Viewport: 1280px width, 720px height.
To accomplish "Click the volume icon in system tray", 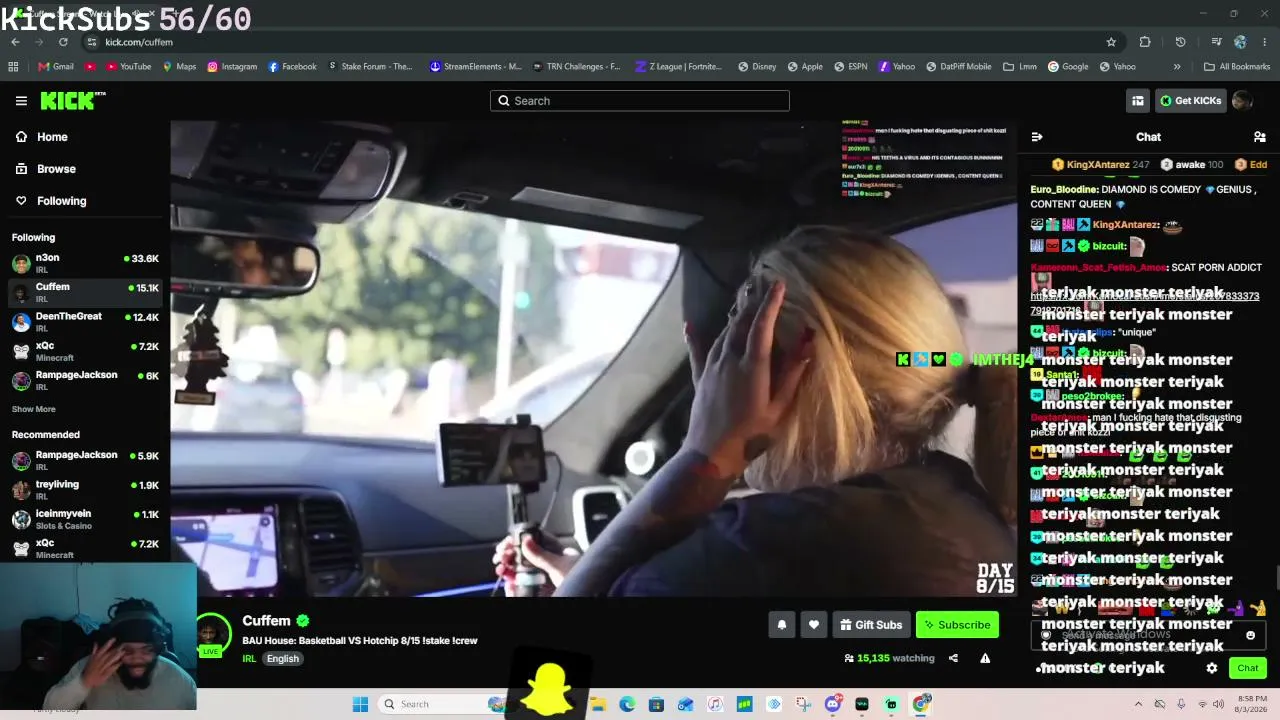I will 1218,704.
